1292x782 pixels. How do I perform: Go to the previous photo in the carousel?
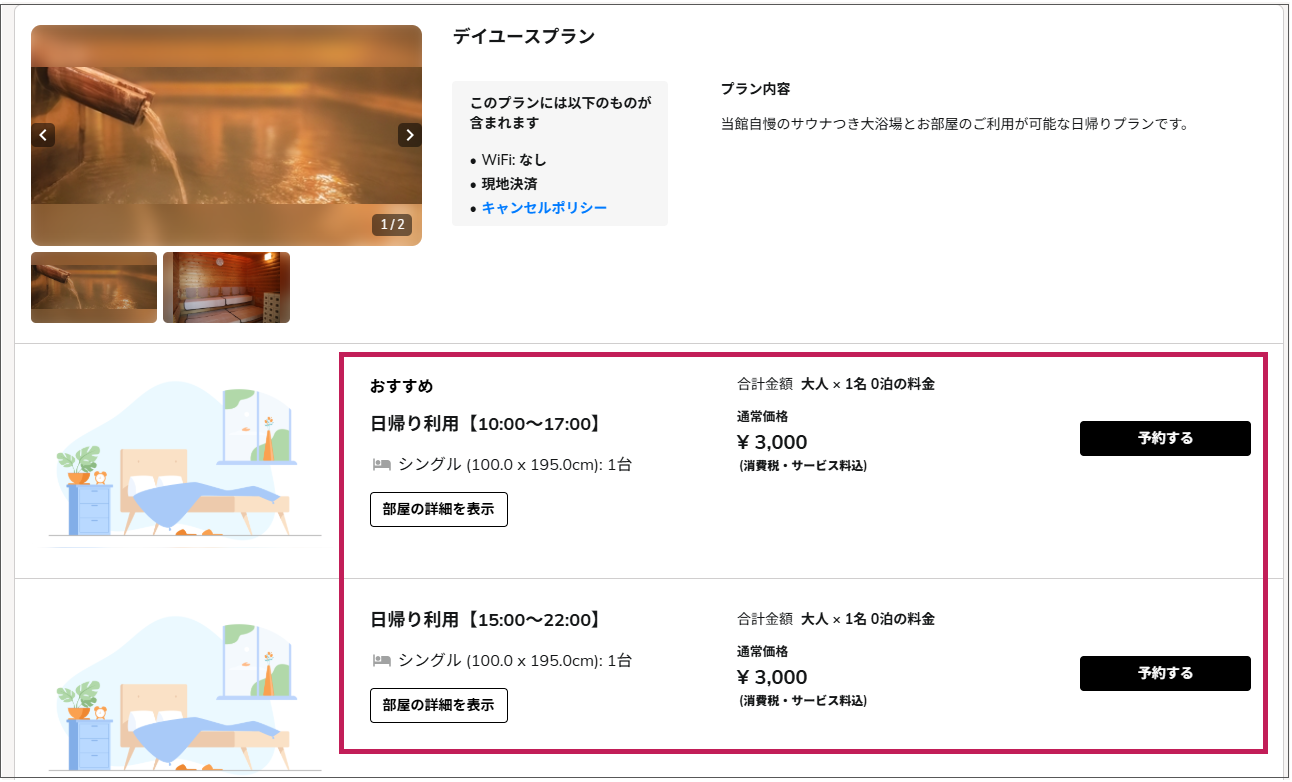[43, 135]
